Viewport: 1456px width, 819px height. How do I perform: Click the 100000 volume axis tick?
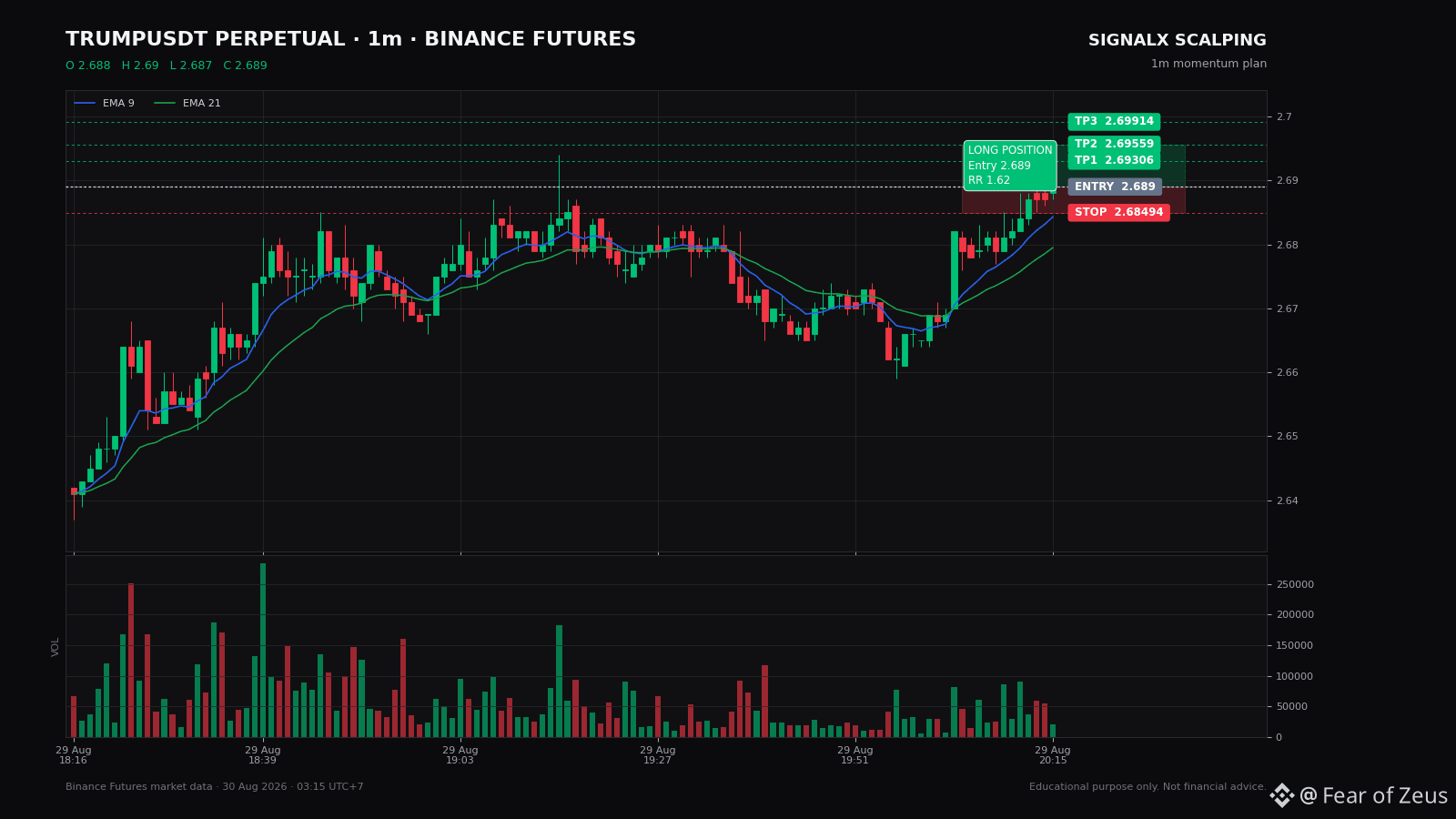[x=1295, y=676]
